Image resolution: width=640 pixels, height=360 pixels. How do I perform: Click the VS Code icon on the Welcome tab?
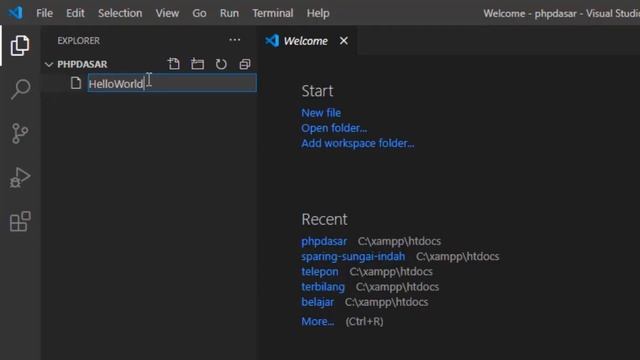point(272,41)
